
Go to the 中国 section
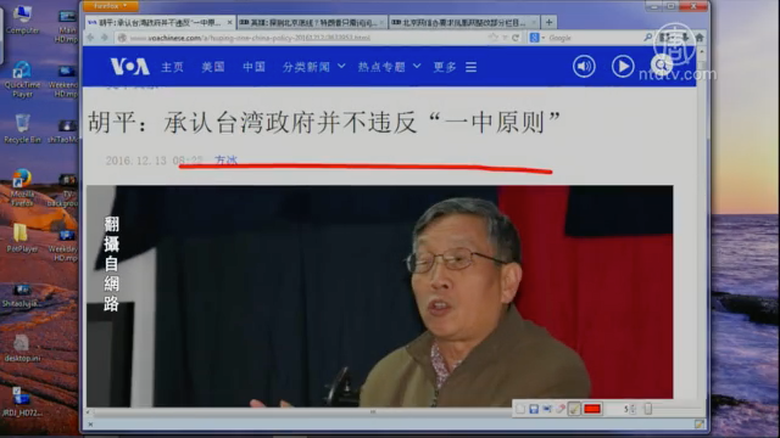coord(253,67)
